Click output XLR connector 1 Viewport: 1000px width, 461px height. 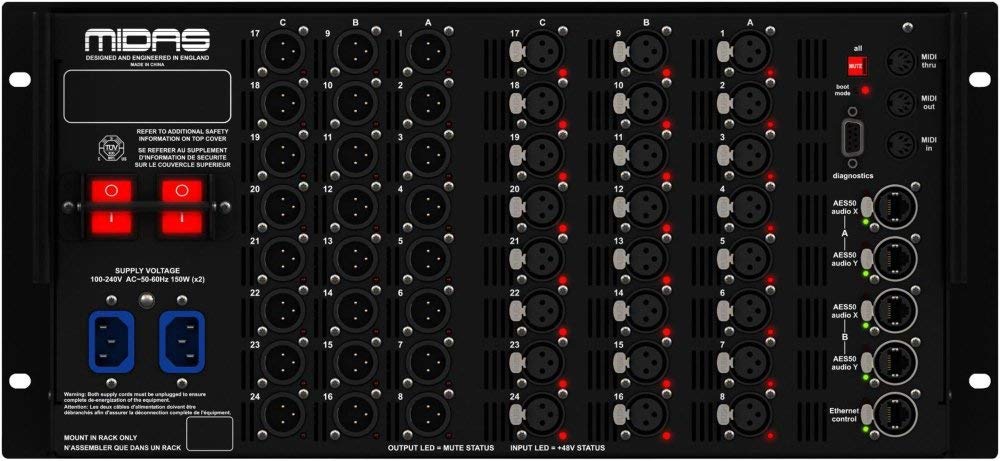(x=427, y=48)
